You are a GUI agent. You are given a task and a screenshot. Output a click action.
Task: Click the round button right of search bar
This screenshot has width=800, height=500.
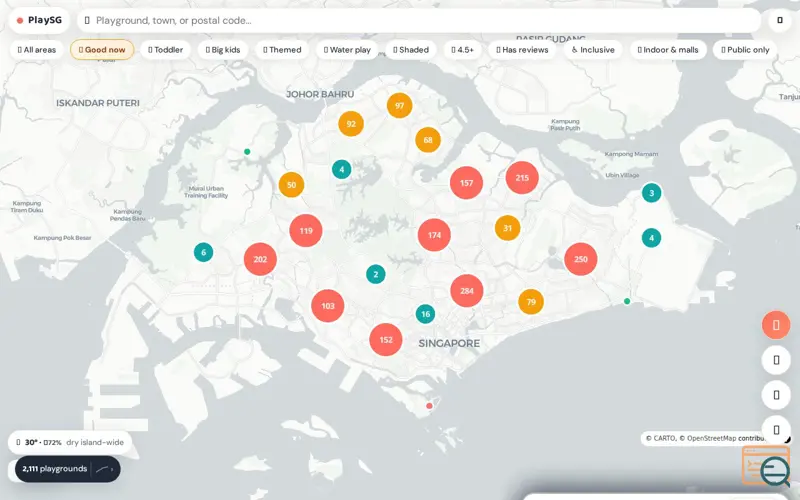pos(780,20)
